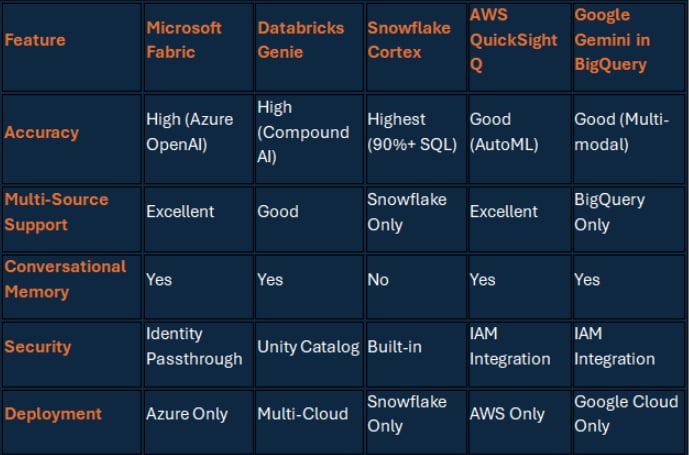Select the "Multi-Source Support" row label
The image size is (689, 455).
tap(56, 212)
